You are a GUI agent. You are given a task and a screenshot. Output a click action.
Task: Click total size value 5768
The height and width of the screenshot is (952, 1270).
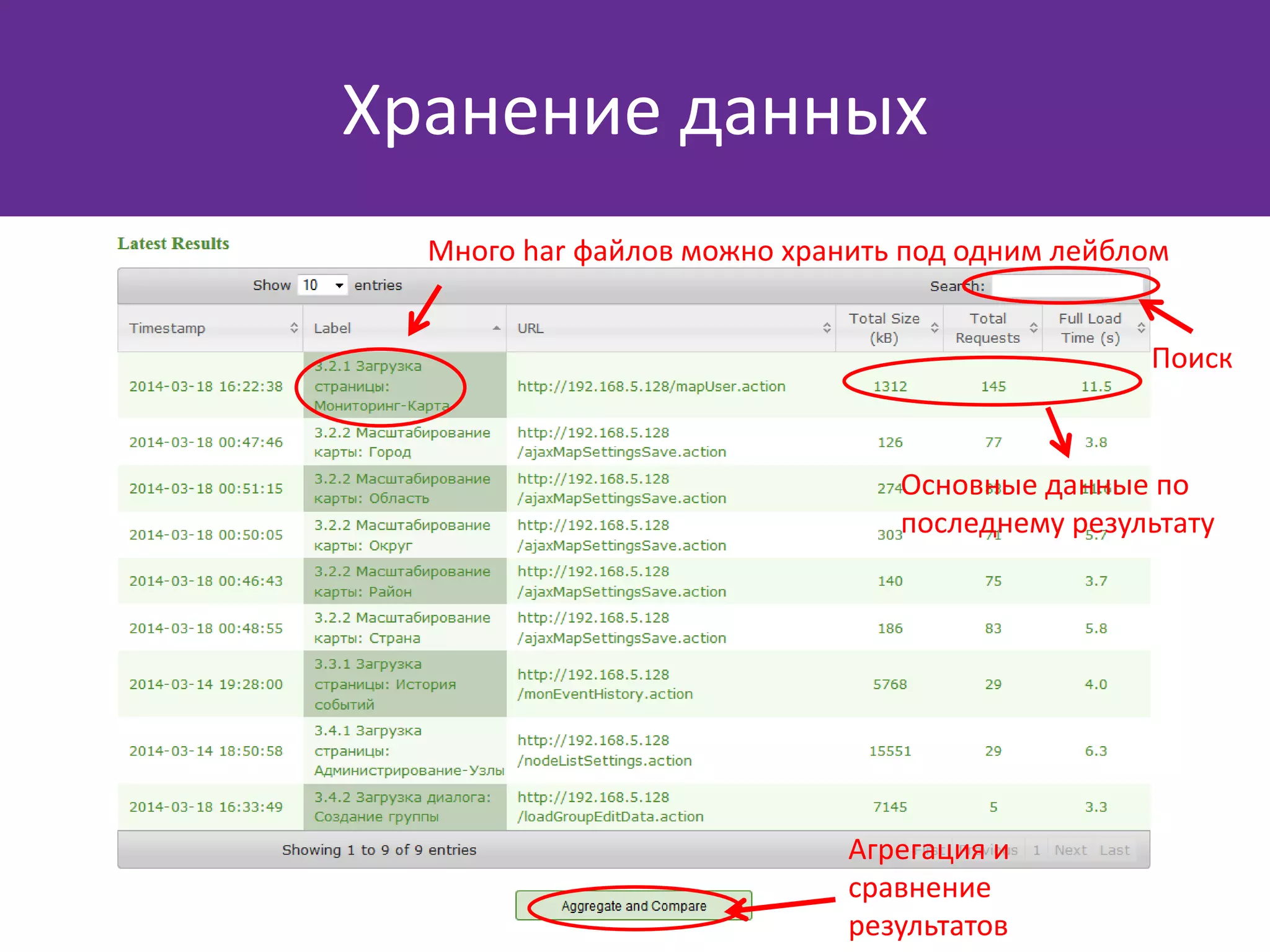pyautogui.click(x=890, y=684)
